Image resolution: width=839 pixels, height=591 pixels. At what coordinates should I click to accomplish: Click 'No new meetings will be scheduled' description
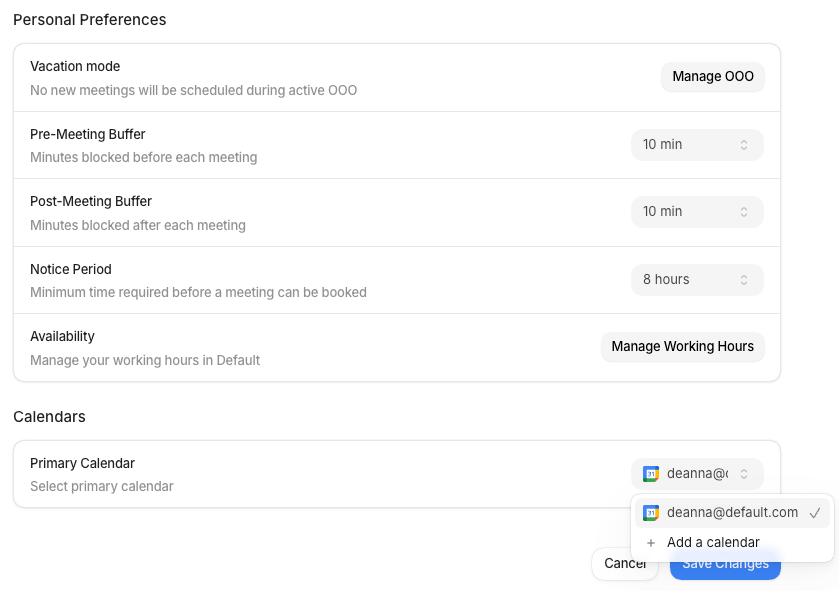click(x=194, y=90)
